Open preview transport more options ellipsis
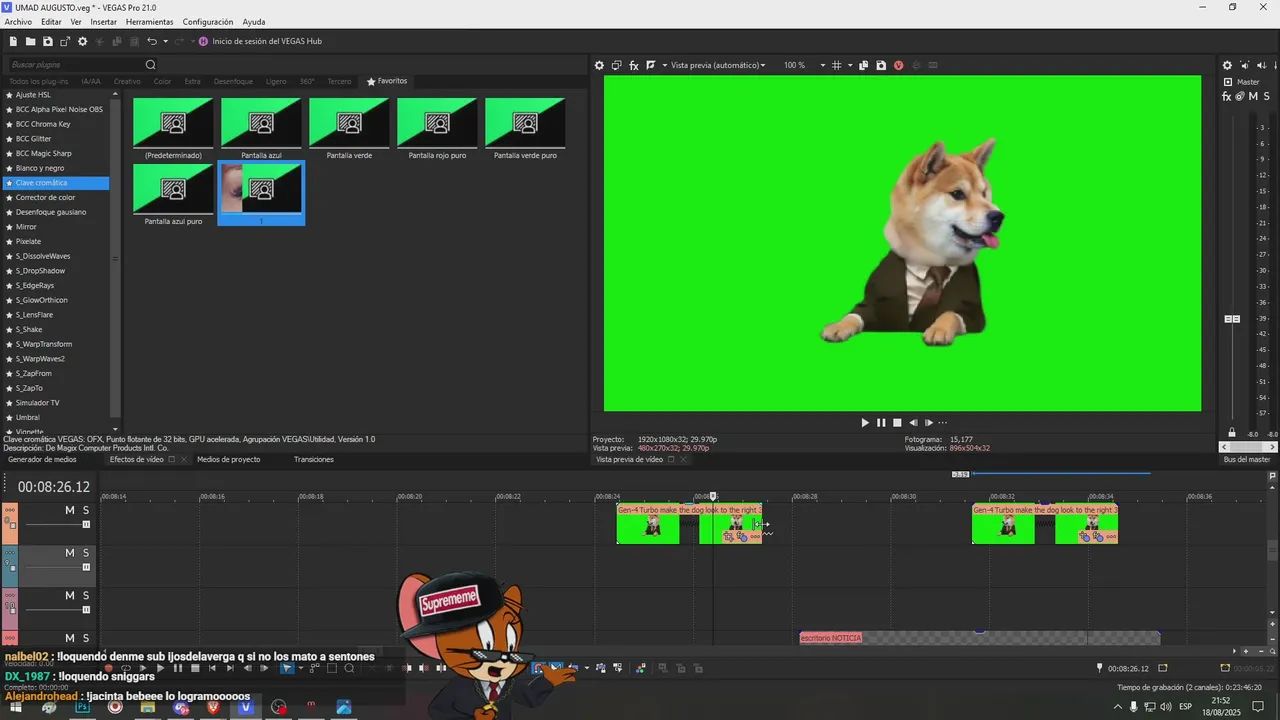Viewport: 1280px width, 720px height. [942, 423]
